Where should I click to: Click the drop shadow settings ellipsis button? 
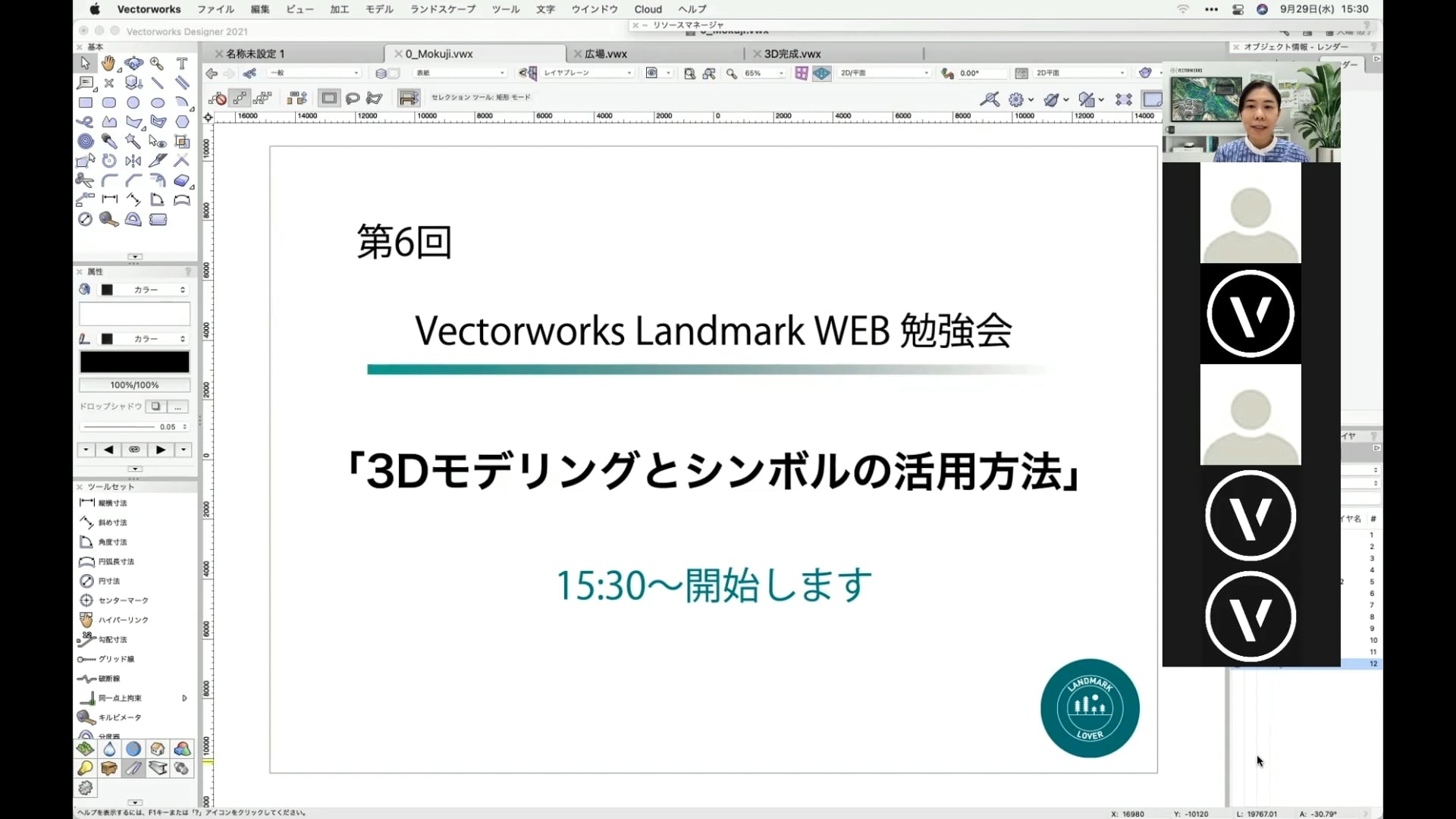click(x=177, y=406)
